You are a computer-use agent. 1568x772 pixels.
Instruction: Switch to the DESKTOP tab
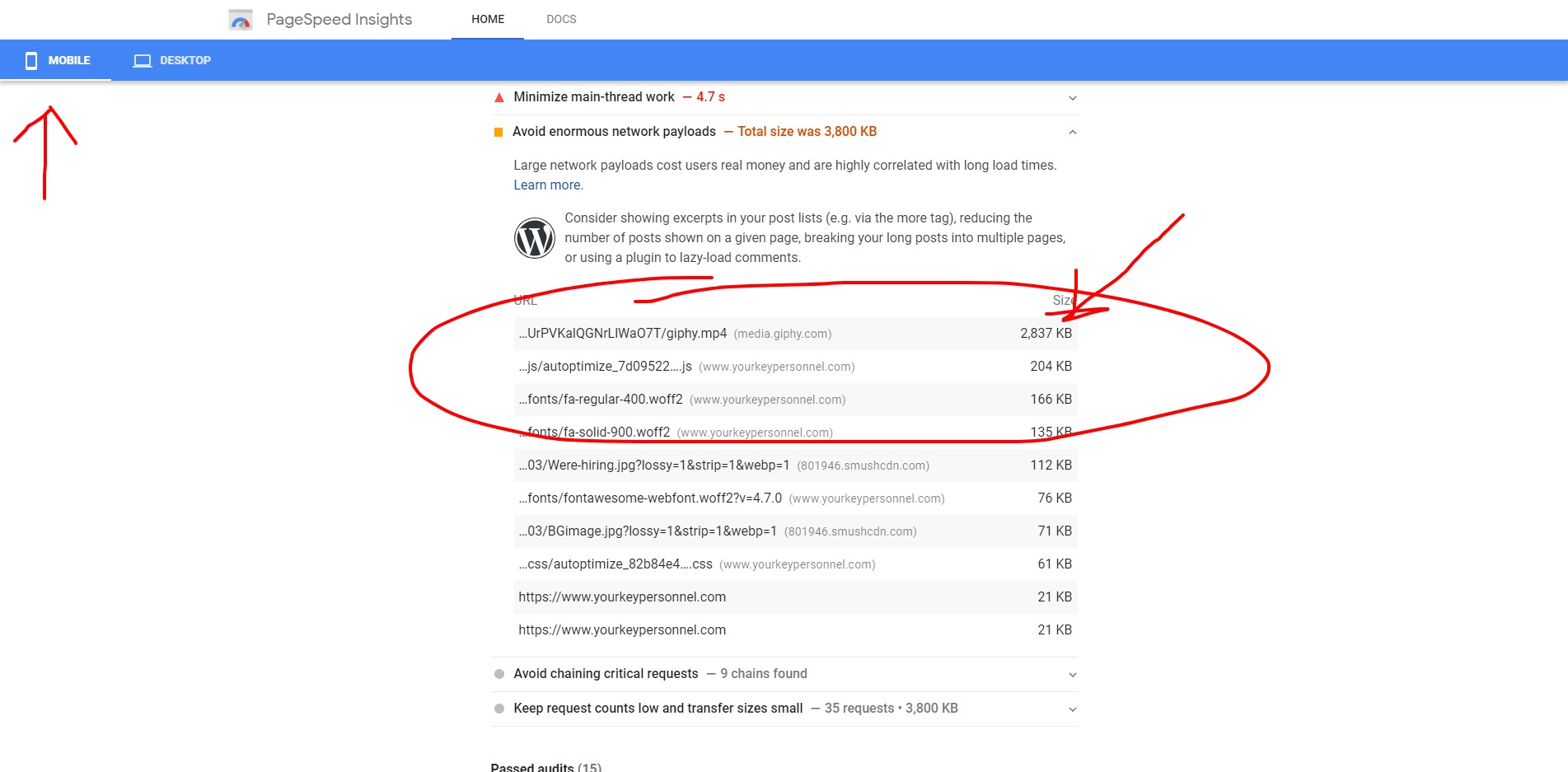point(172,60)
